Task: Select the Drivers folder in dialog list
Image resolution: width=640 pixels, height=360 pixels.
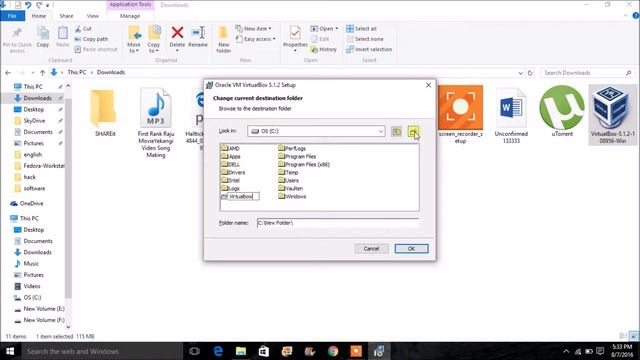Action: [233, 172]
